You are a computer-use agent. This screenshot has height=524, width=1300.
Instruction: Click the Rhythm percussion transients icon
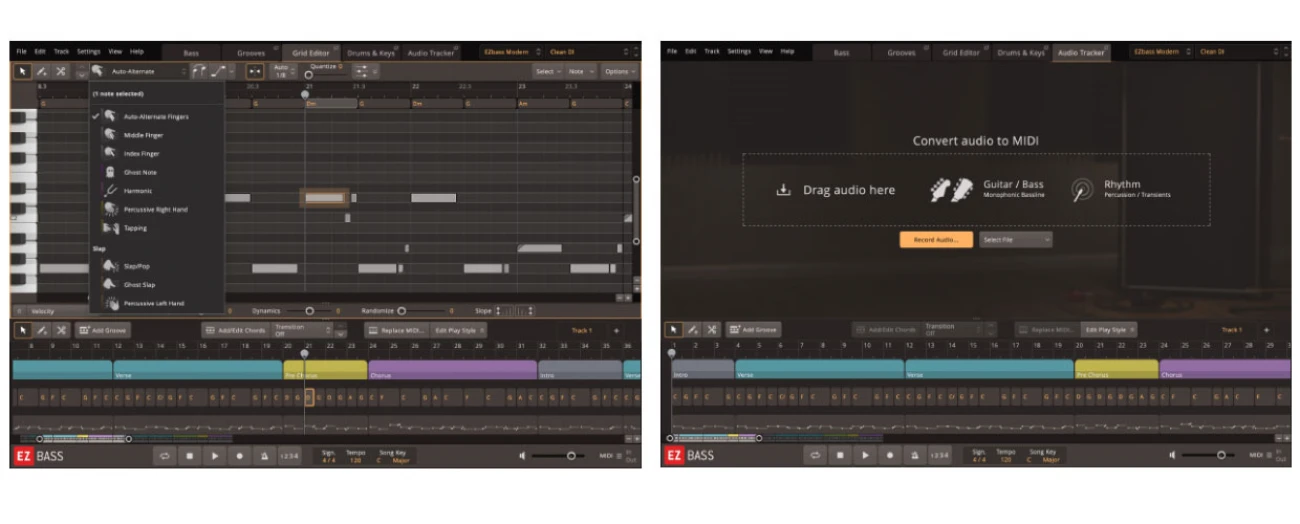pos(1082,189)
